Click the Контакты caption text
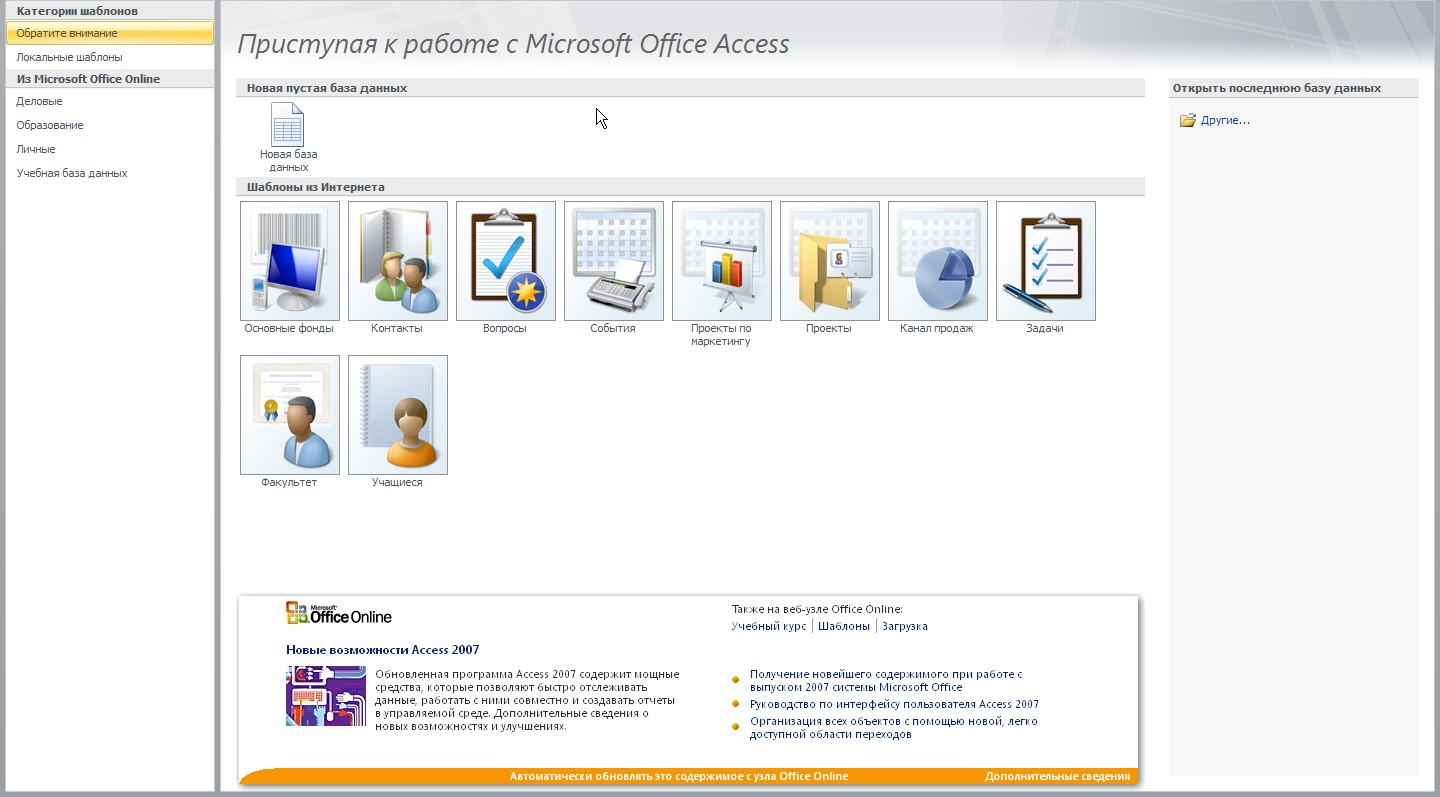This screenshot has height=797, width=1440. pos(397,328)
